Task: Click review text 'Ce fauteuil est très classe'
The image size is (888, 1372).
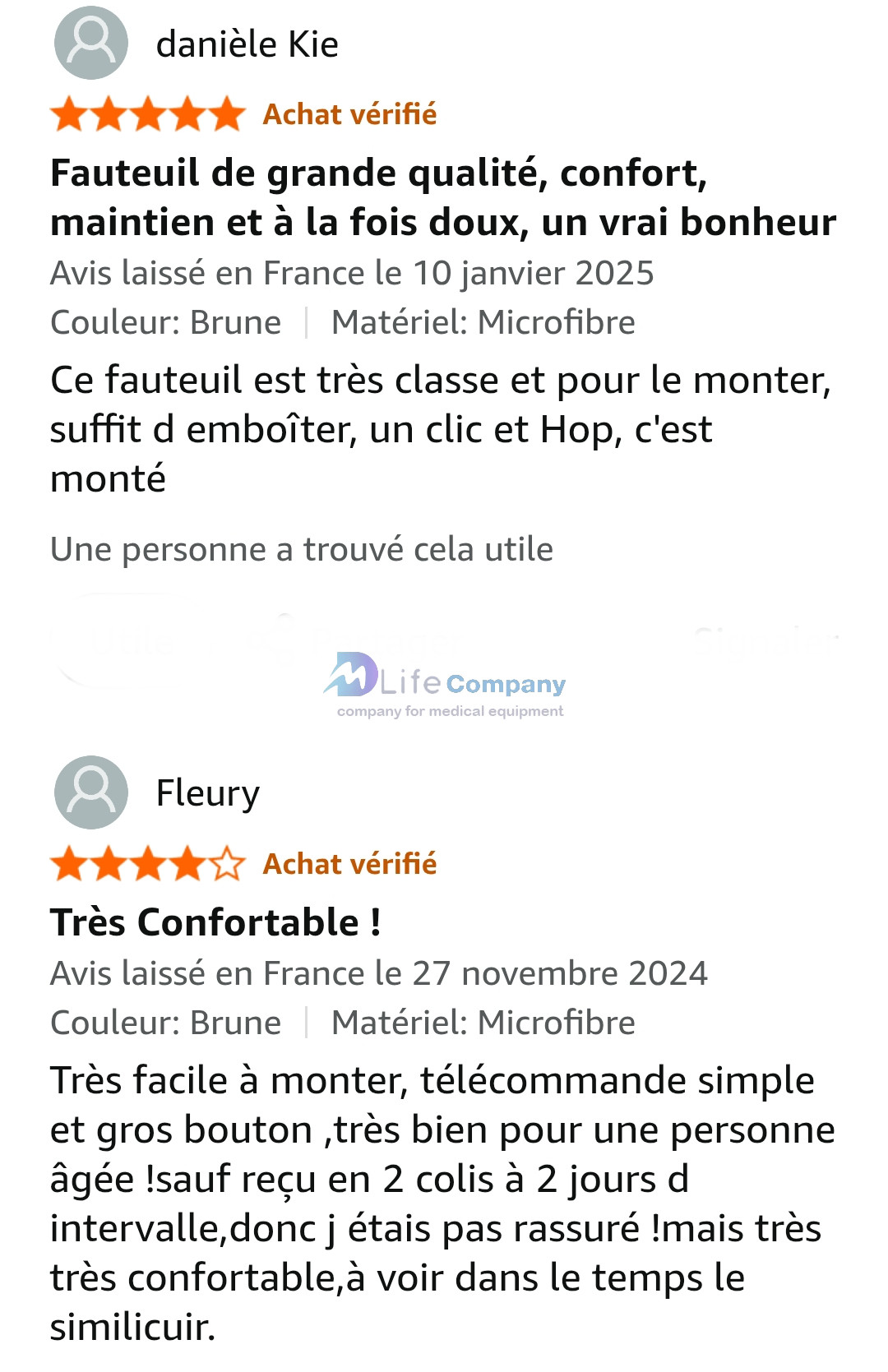Action: [440, 429]
